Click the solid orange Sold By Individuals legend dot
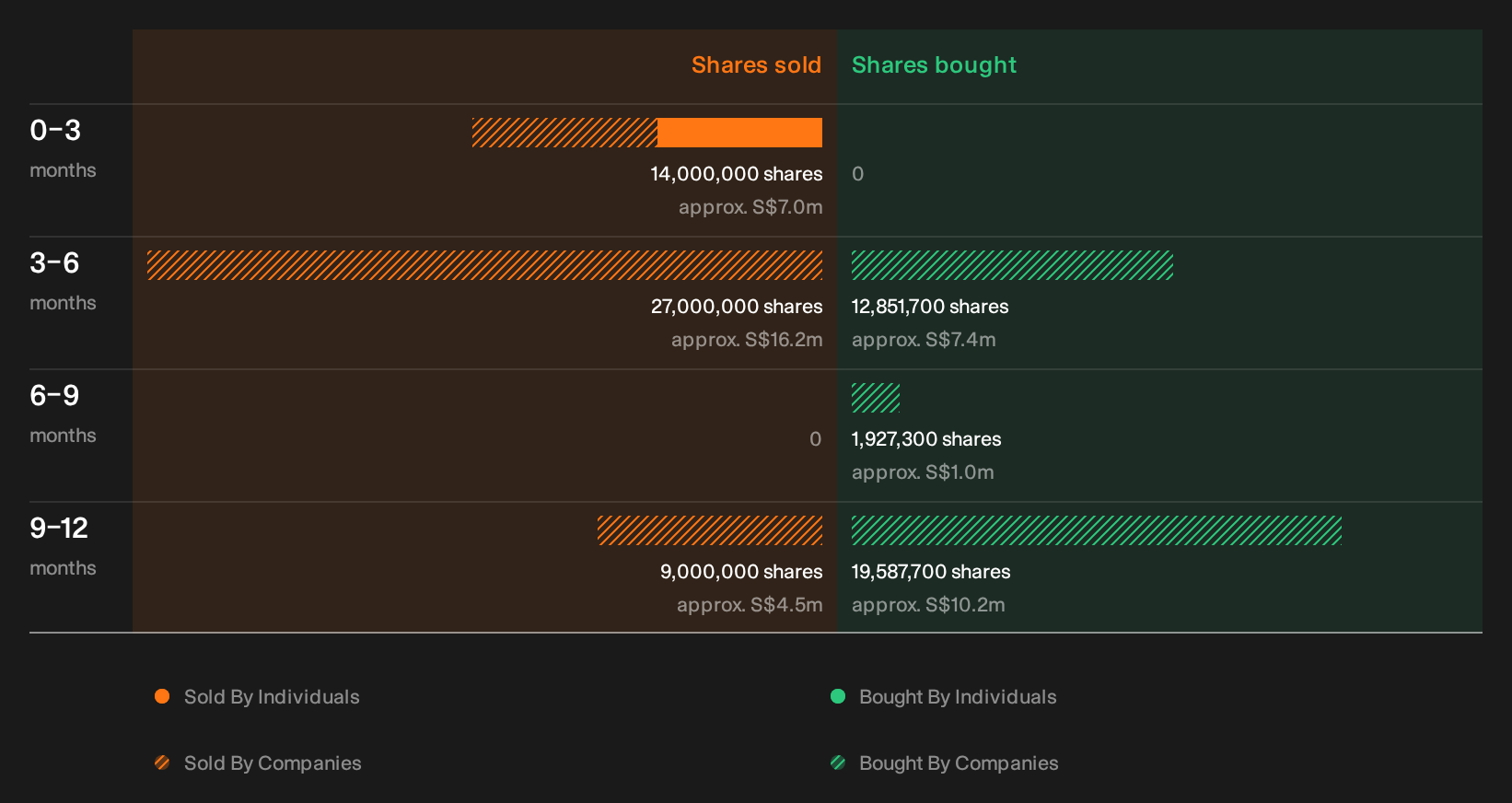 point(162,696)
